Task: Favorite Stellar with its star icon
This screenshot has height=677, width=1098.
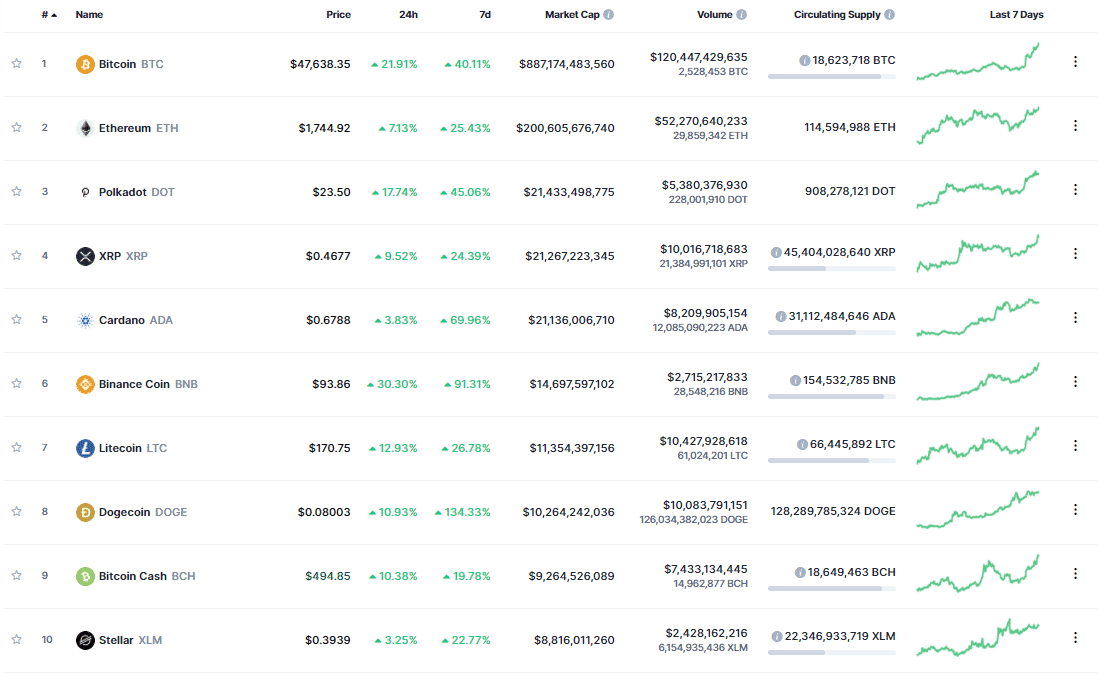Action: coord(16,639)
